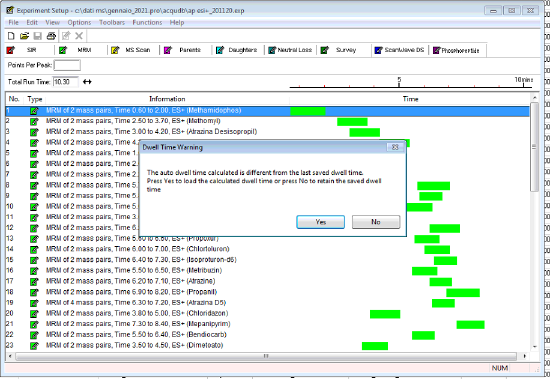Add a Parents scan function

tap(186, 50)
